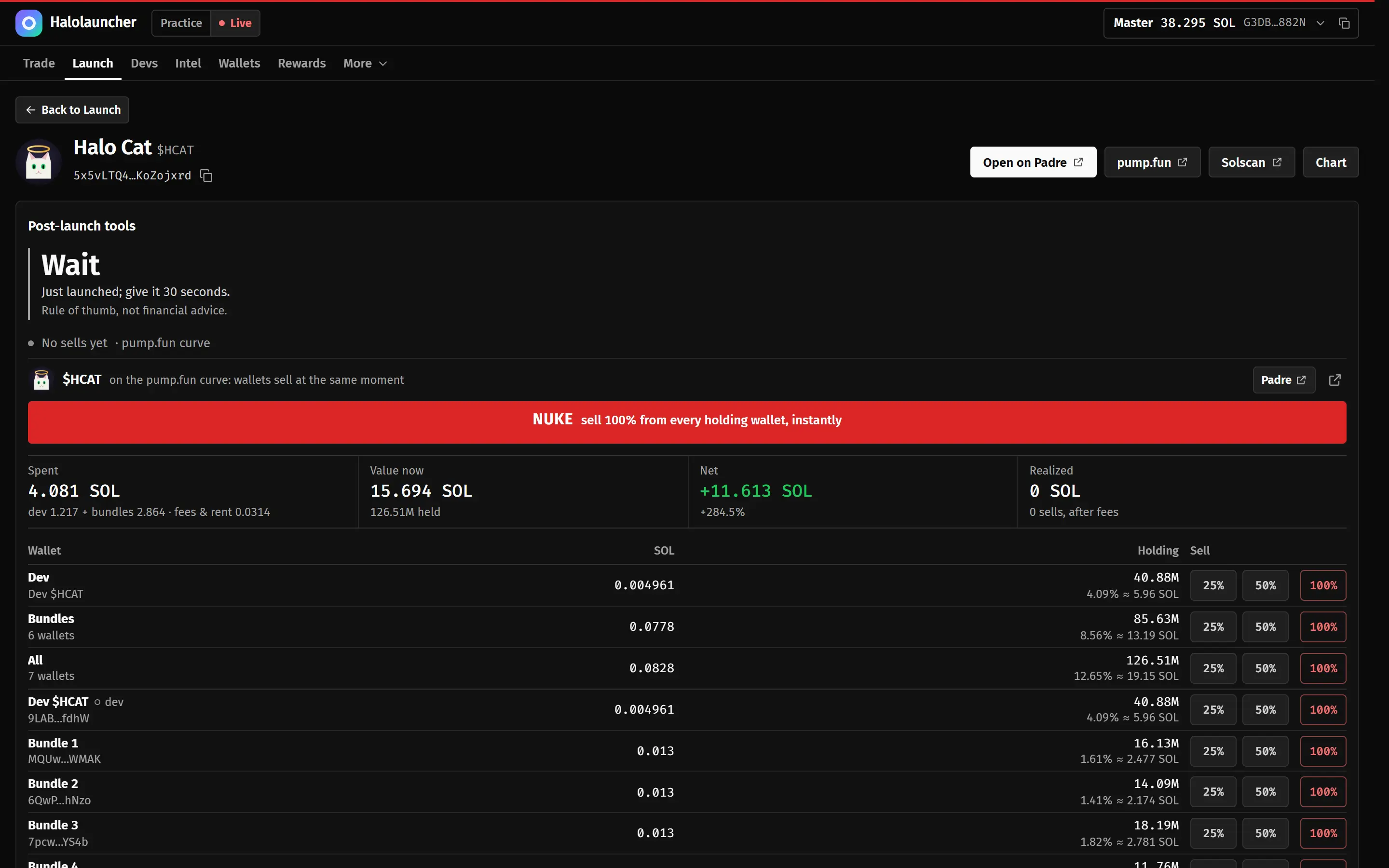Click the Halo Cat avatar image
1389x868 pixels.
pyautogui.click(x=39, y=162)
